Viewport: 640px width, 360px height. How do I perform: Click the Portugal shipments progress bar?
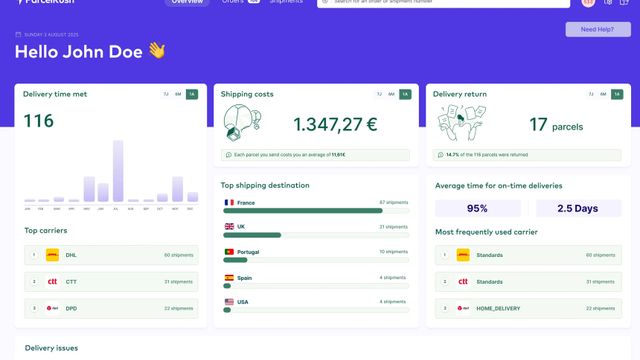(316, 260)
